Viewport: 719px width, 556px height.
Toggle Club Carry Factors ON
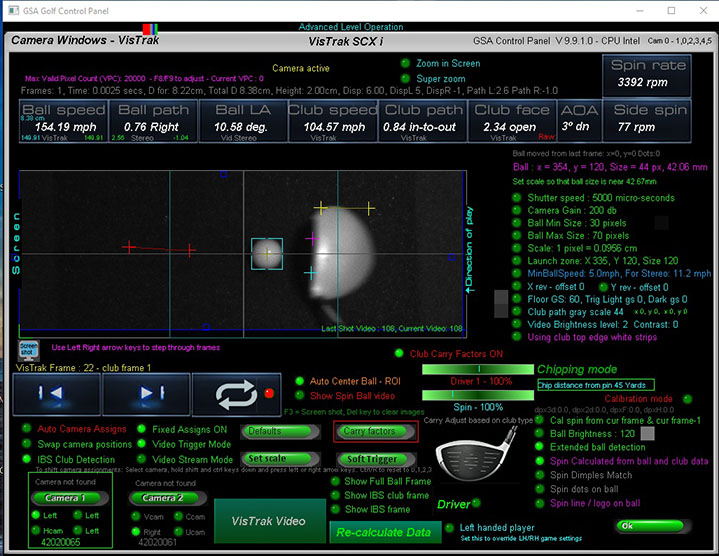point(399,353)
